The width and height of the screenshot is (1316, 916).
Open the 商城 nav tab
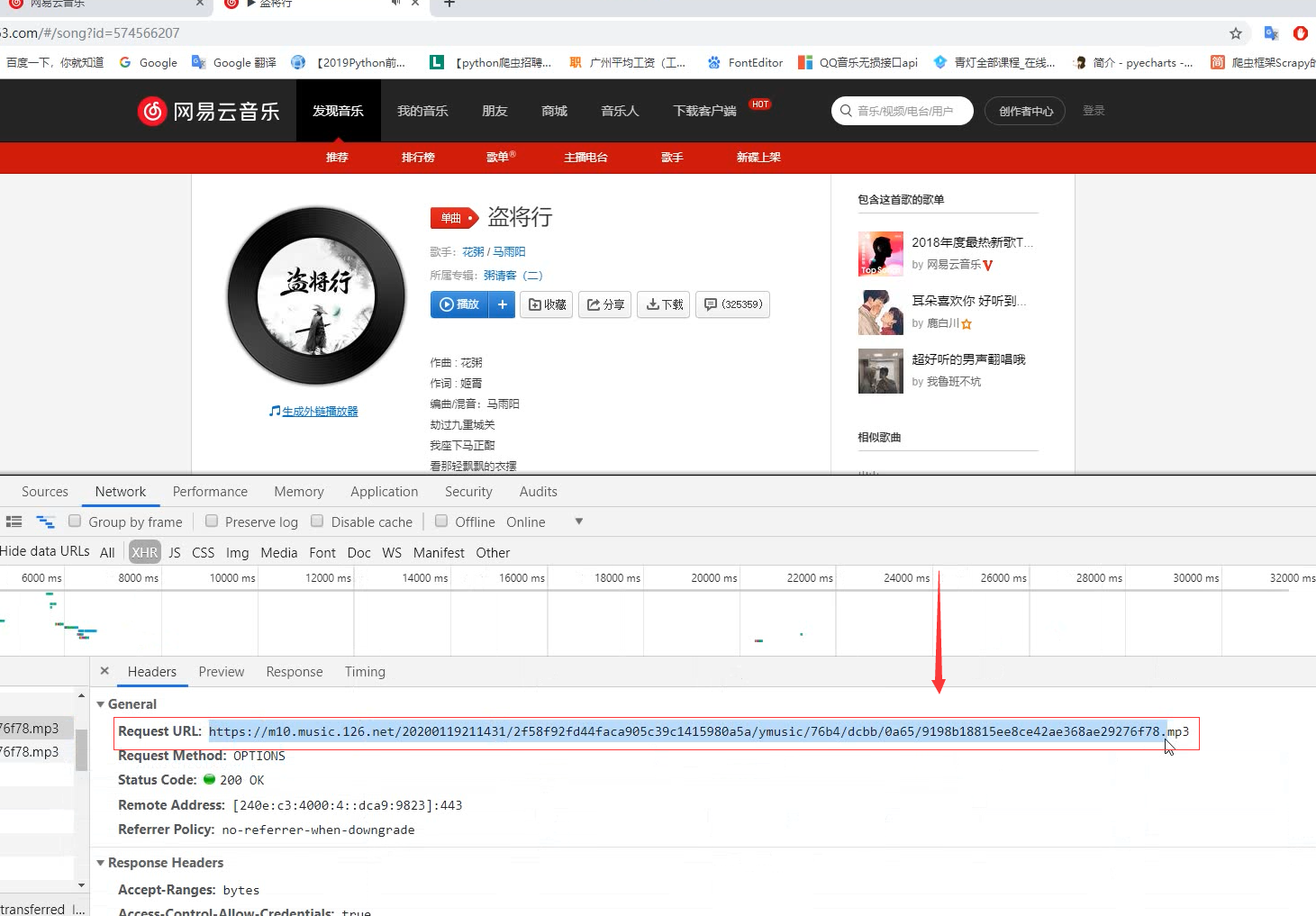click(x=554, y=111)
